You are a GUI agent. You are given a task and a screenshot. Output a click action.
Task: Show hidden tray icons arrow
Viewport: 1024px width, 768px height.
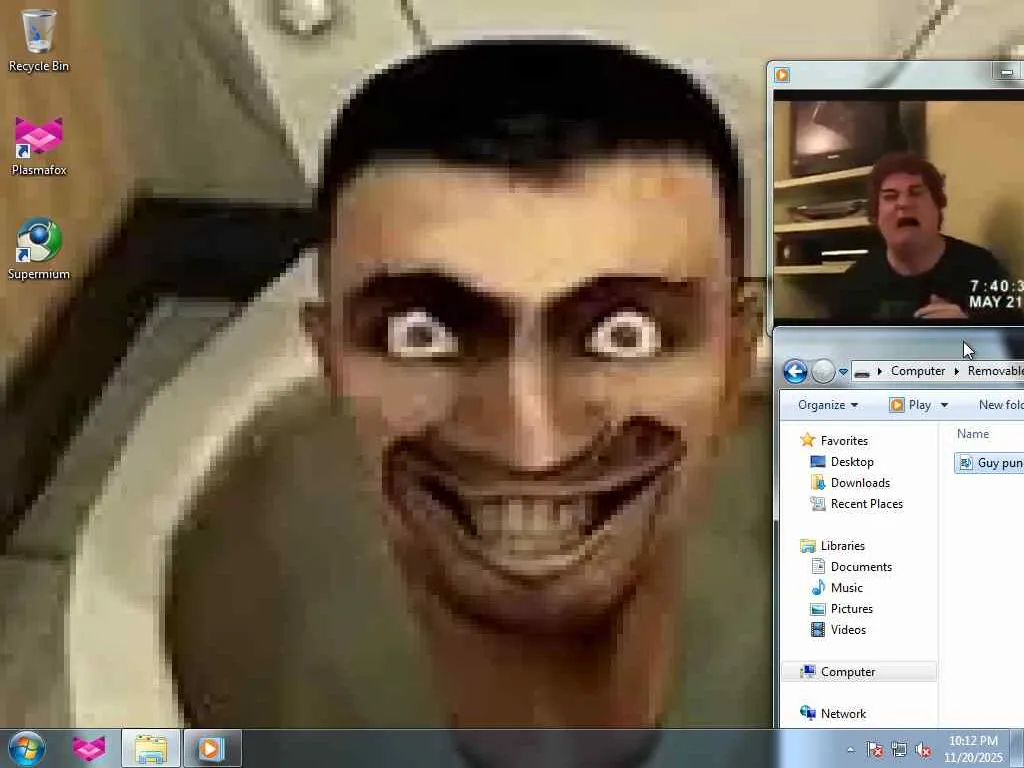pyautogui.click(x=850, y=750)
